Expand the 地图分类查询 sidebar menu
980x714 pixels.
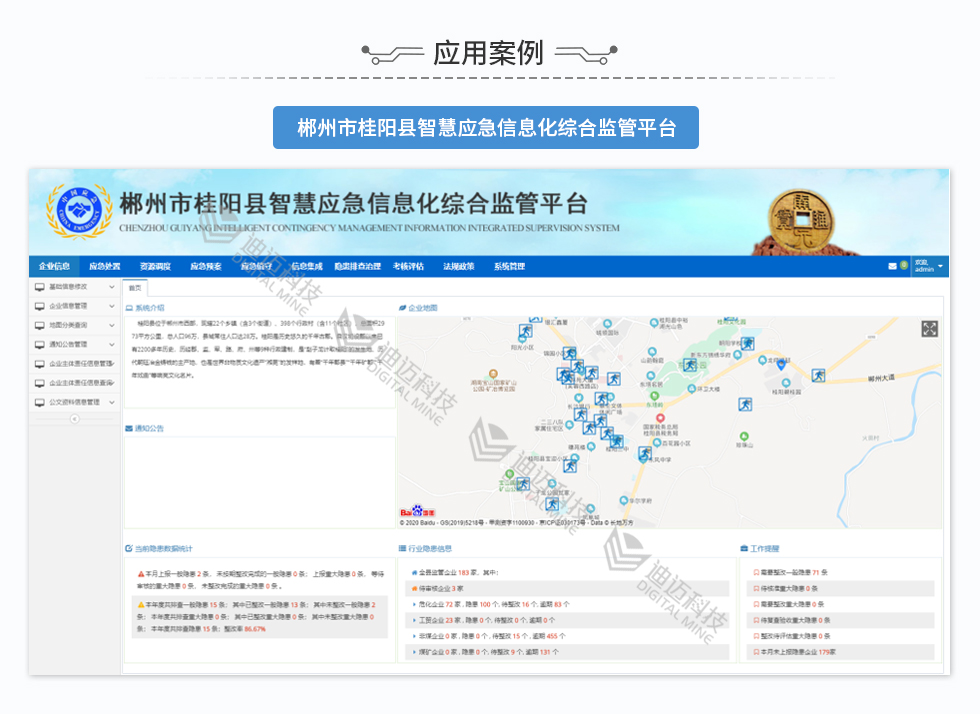click(75, 325)
